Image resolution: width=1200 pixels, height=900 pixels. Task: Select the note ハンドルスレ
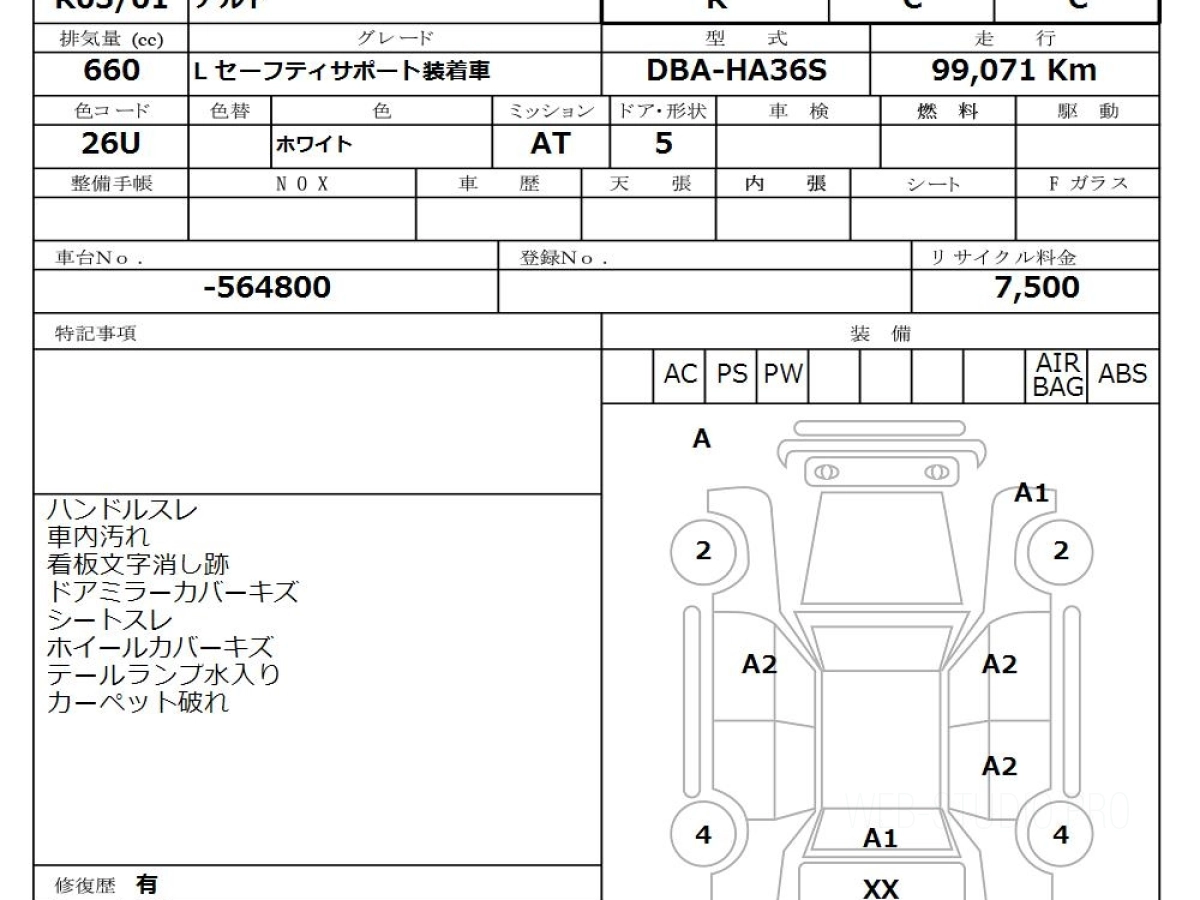click(x=122, y=510)
